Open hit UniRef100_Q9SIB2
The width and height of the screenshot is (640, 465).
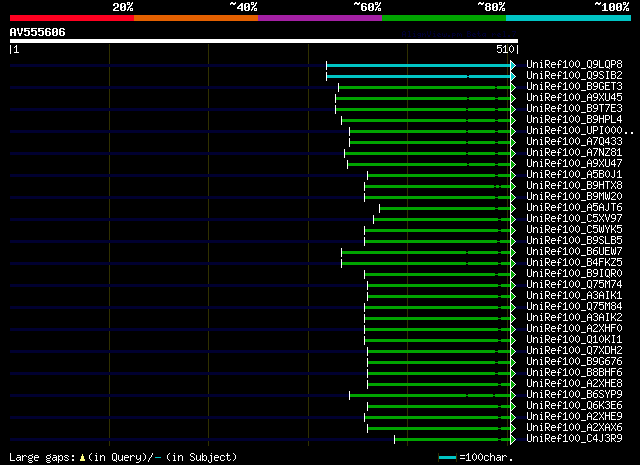click(x=574, y=75)
